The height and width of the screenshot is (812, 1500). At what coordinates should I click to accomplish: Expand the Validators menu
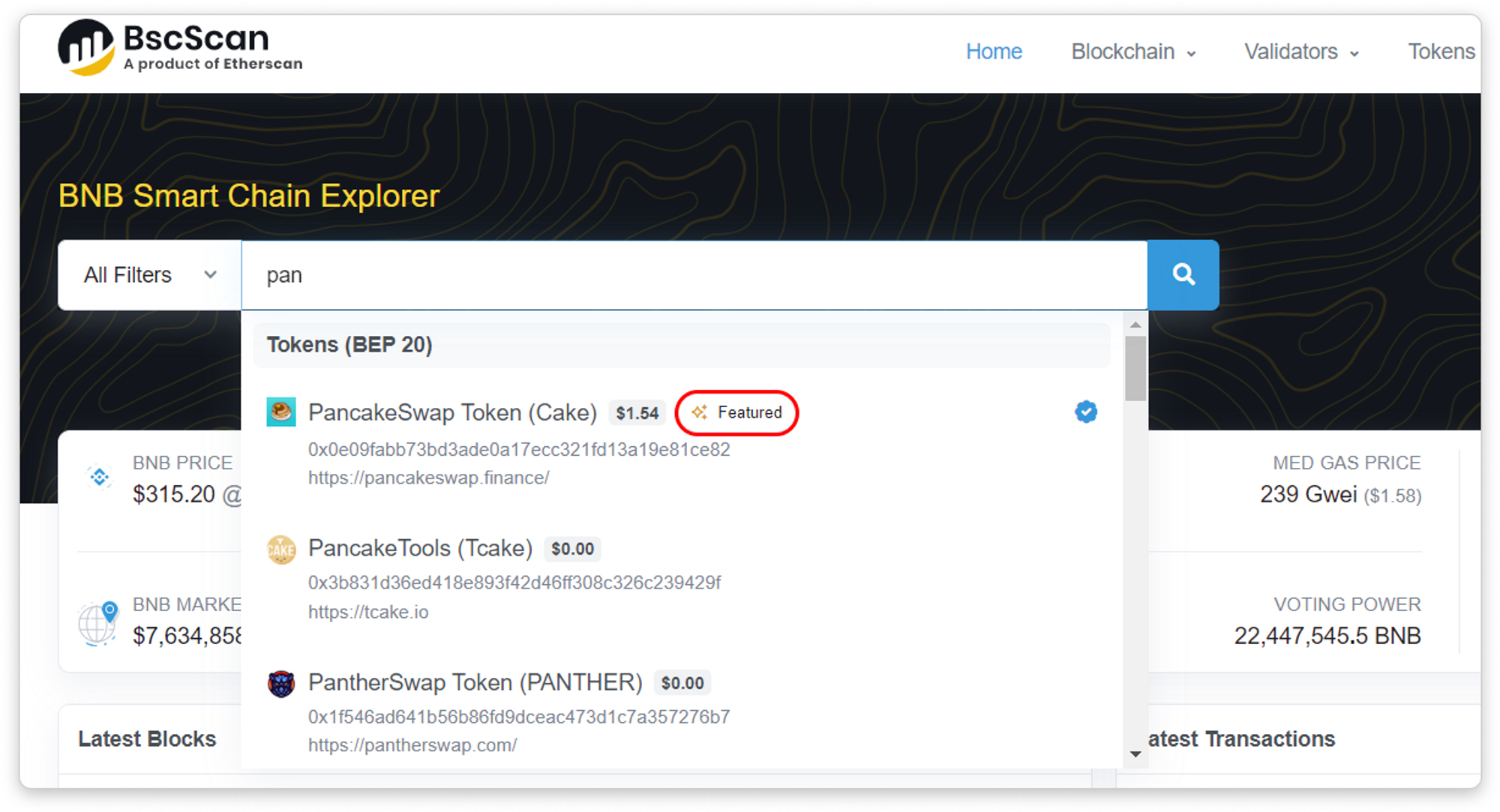[x=1301, y=52]
